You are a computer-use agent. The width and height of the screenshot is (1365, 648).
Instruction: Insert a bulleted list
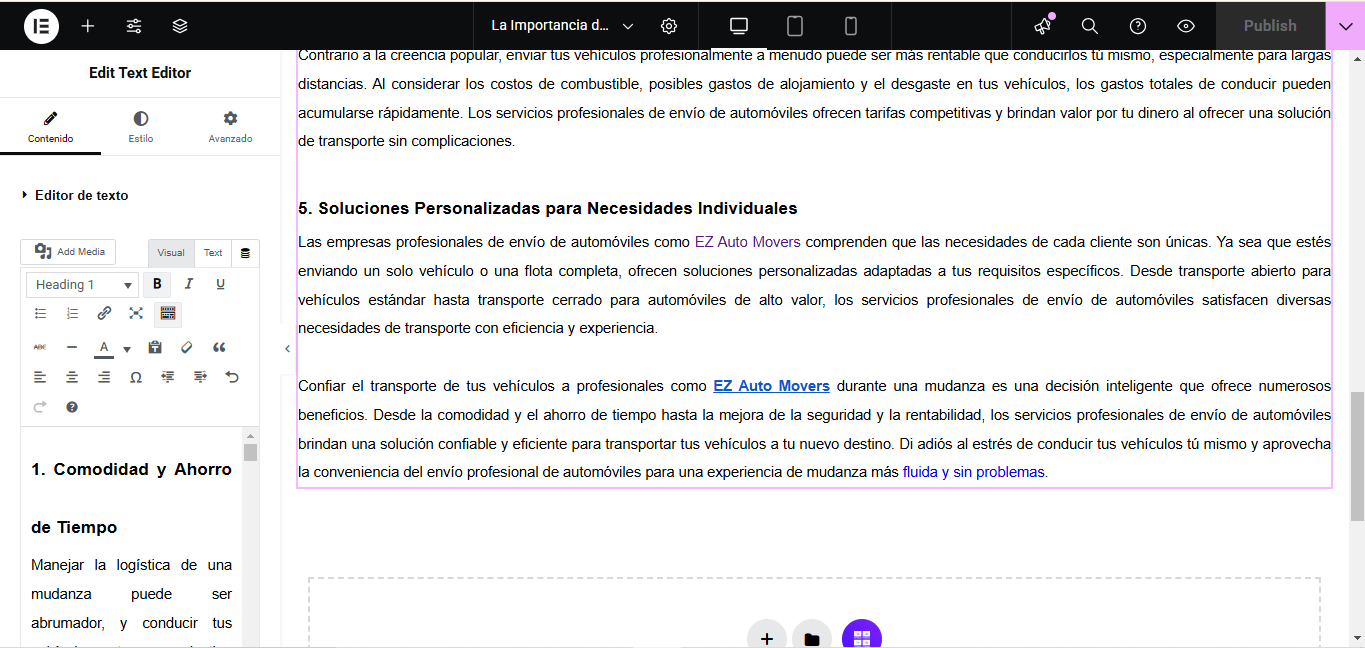click(x=40, y=314)
